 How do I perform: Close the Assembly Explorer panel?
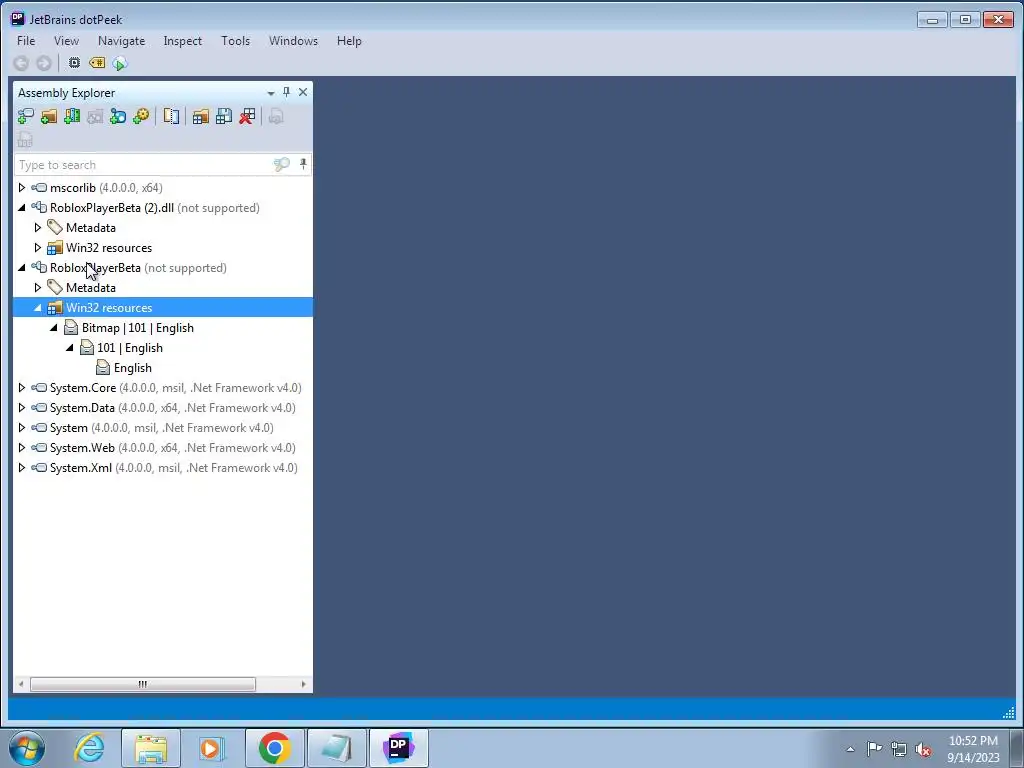click(303, 92)
